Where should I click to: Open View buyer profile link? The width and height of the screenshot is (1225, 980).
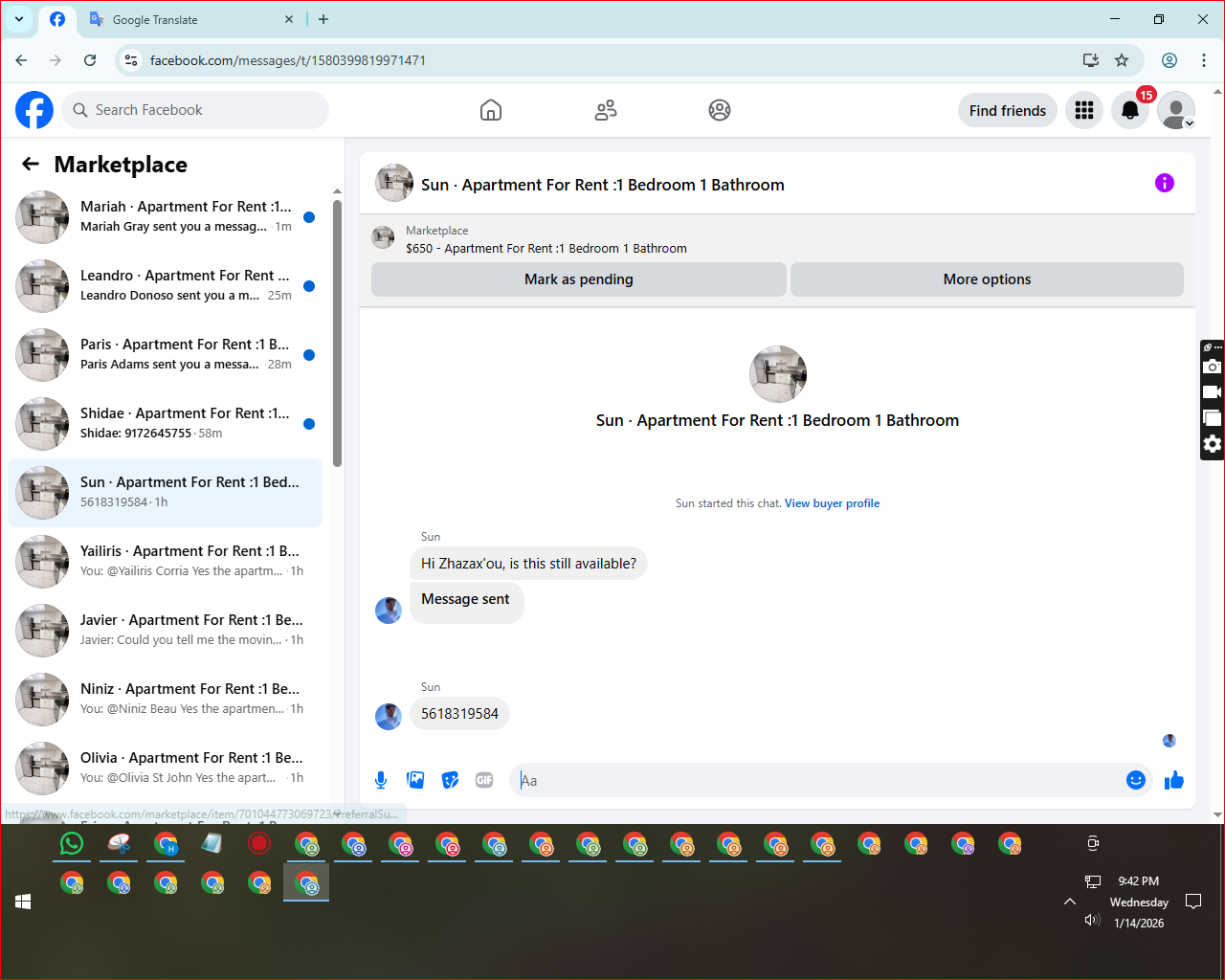(x=832, y=503)
